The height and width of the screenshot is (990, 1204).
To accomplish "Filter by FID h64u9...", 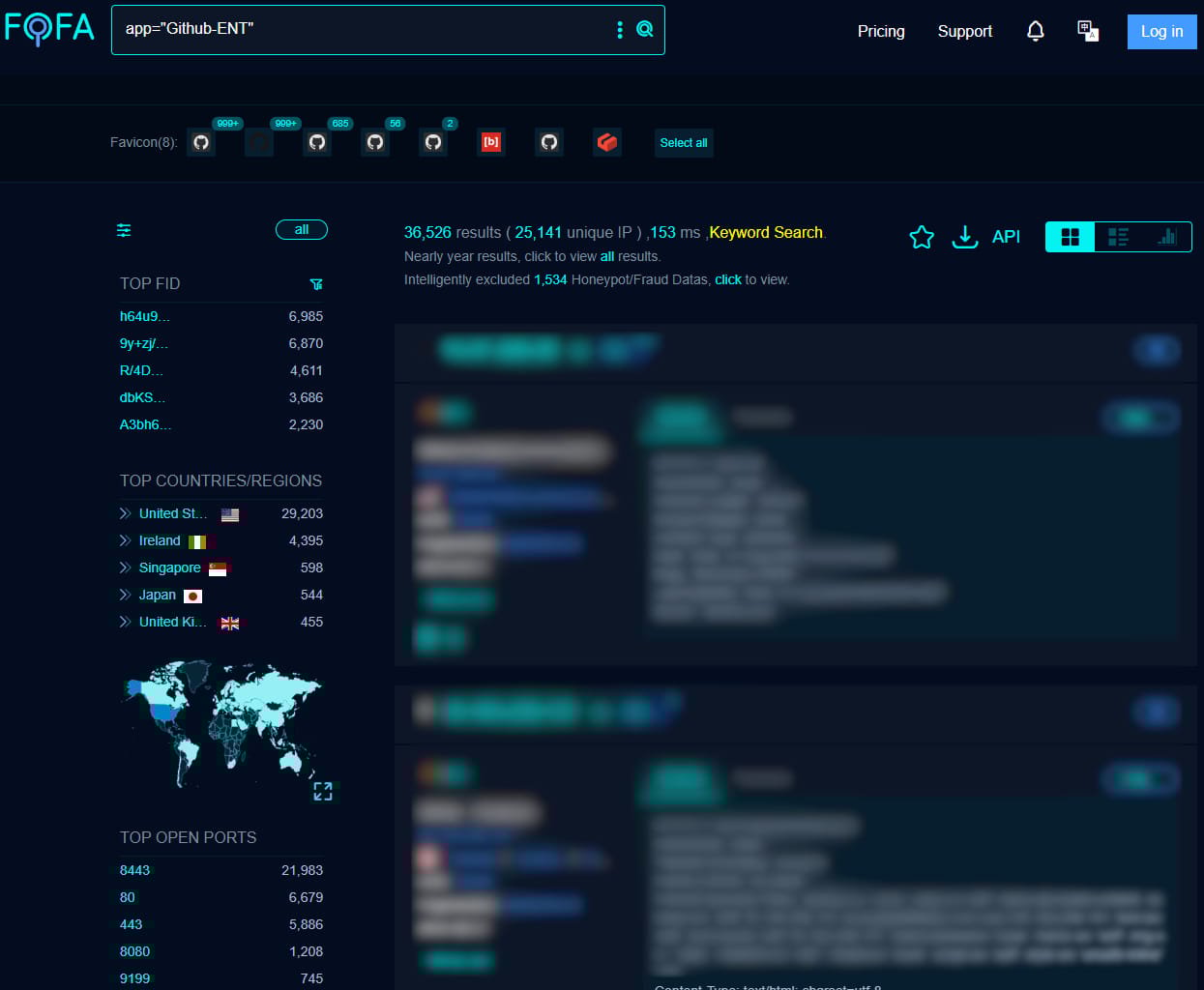I will pos(144,316).
